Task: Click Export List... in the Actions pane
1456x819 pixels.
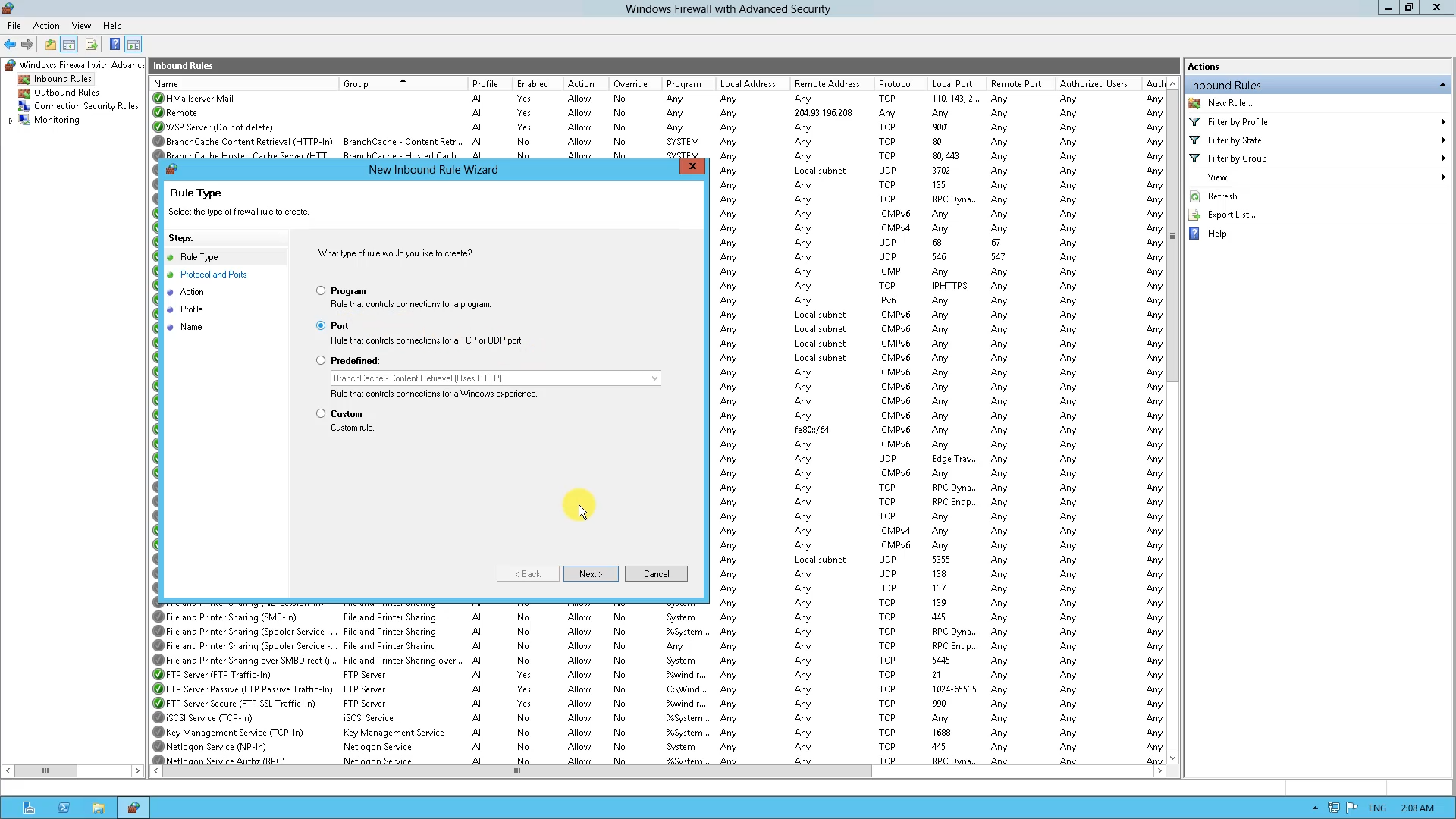Action: 1232,215
